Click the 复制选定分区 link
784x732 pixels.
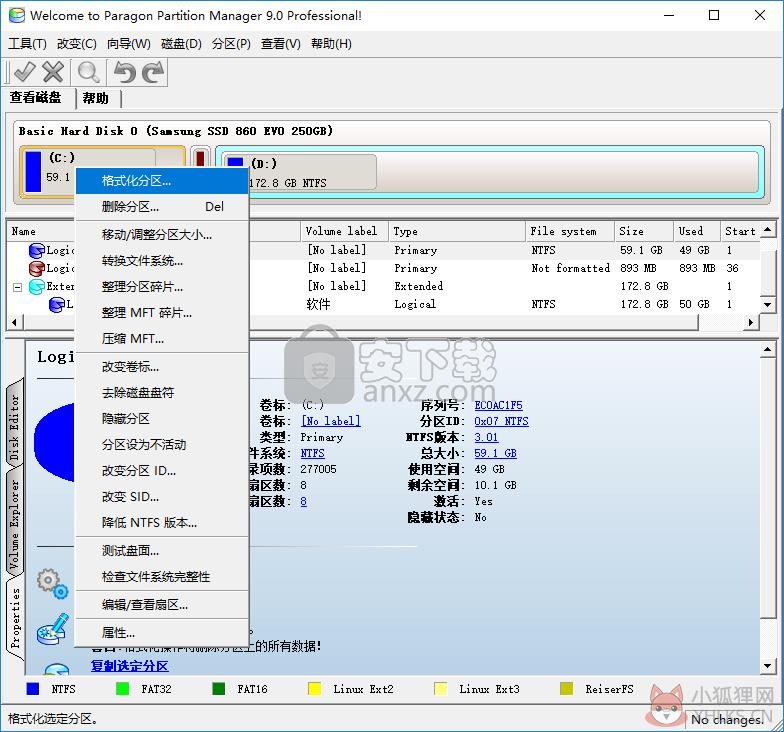[x=130, y=666]
